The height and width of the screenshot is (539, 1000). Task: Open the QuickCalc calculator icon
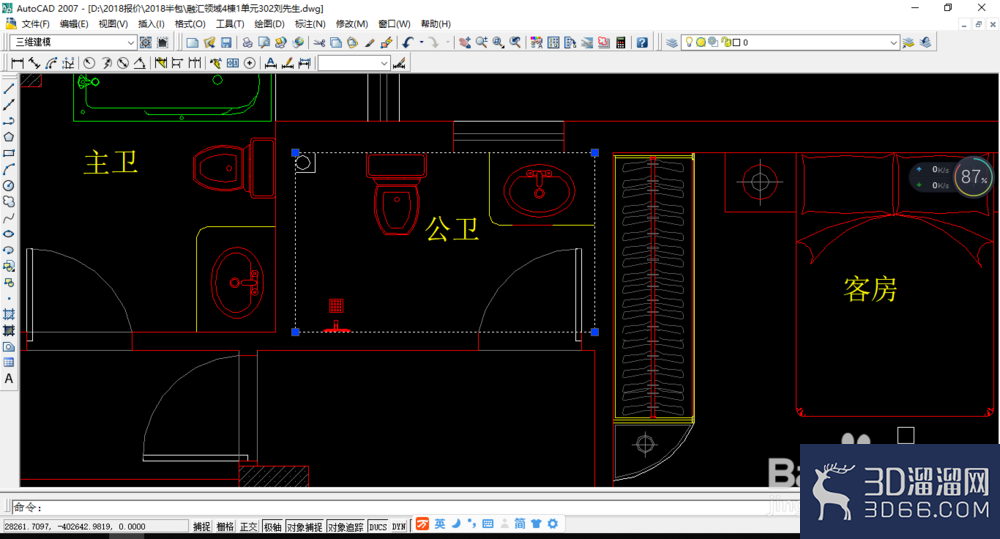tap(621, 43)
